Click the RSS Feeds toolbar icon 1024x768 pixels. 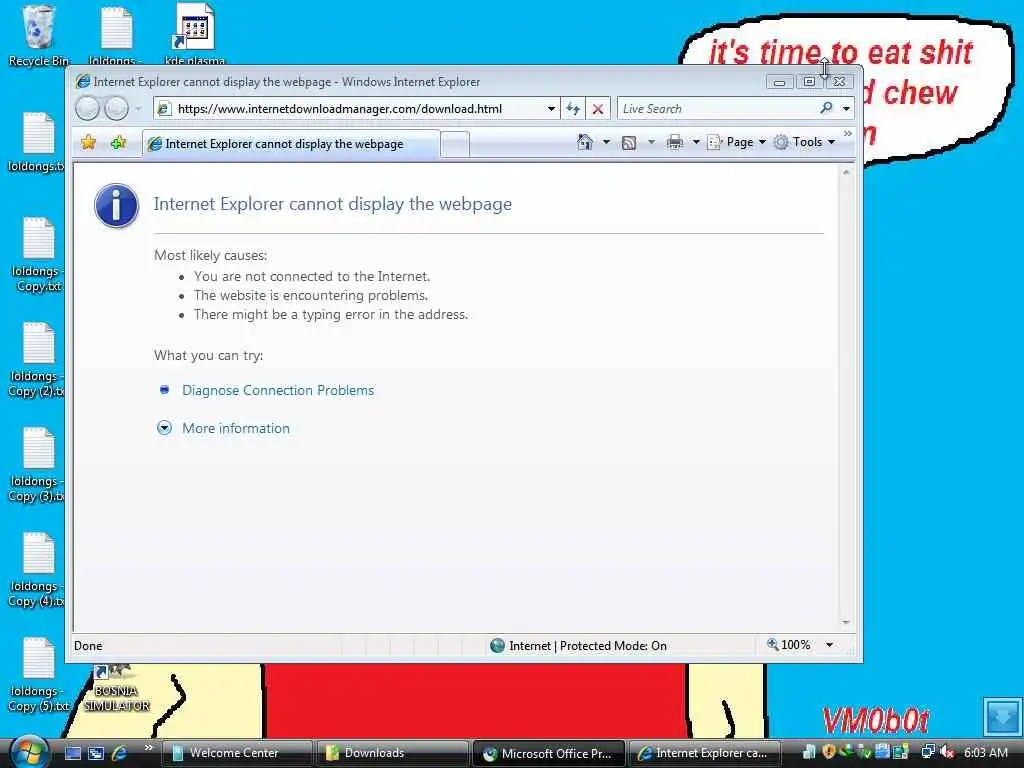629,142
